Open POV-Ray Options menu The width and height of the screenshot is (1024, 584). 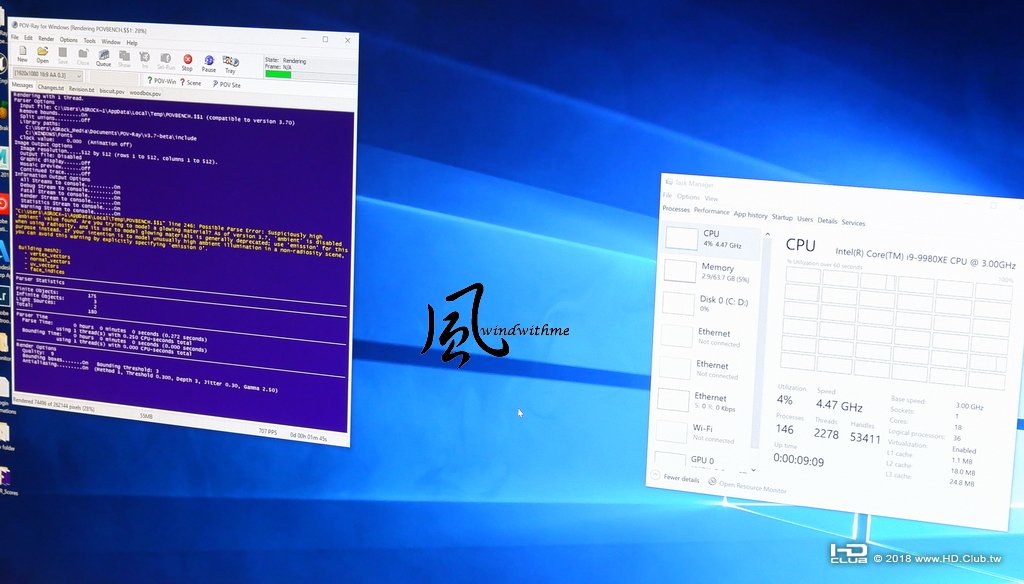click(x=68, y=40)
